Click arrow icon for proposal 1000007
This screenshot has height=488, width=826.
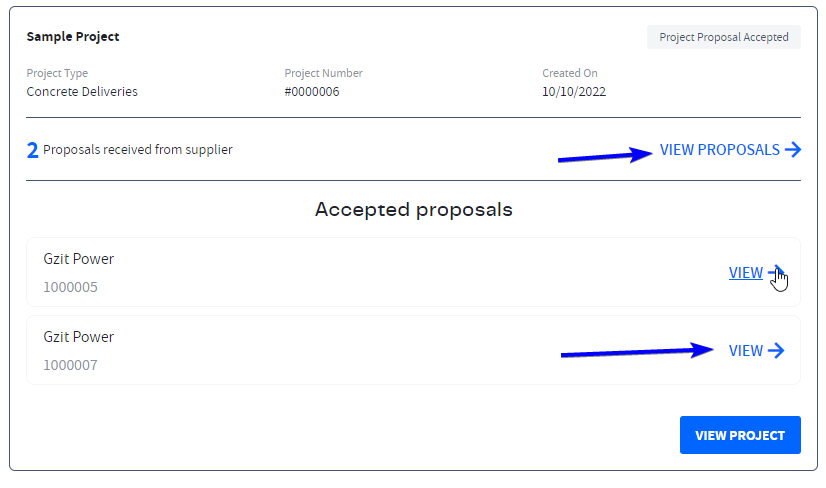[x=776, y=351]
